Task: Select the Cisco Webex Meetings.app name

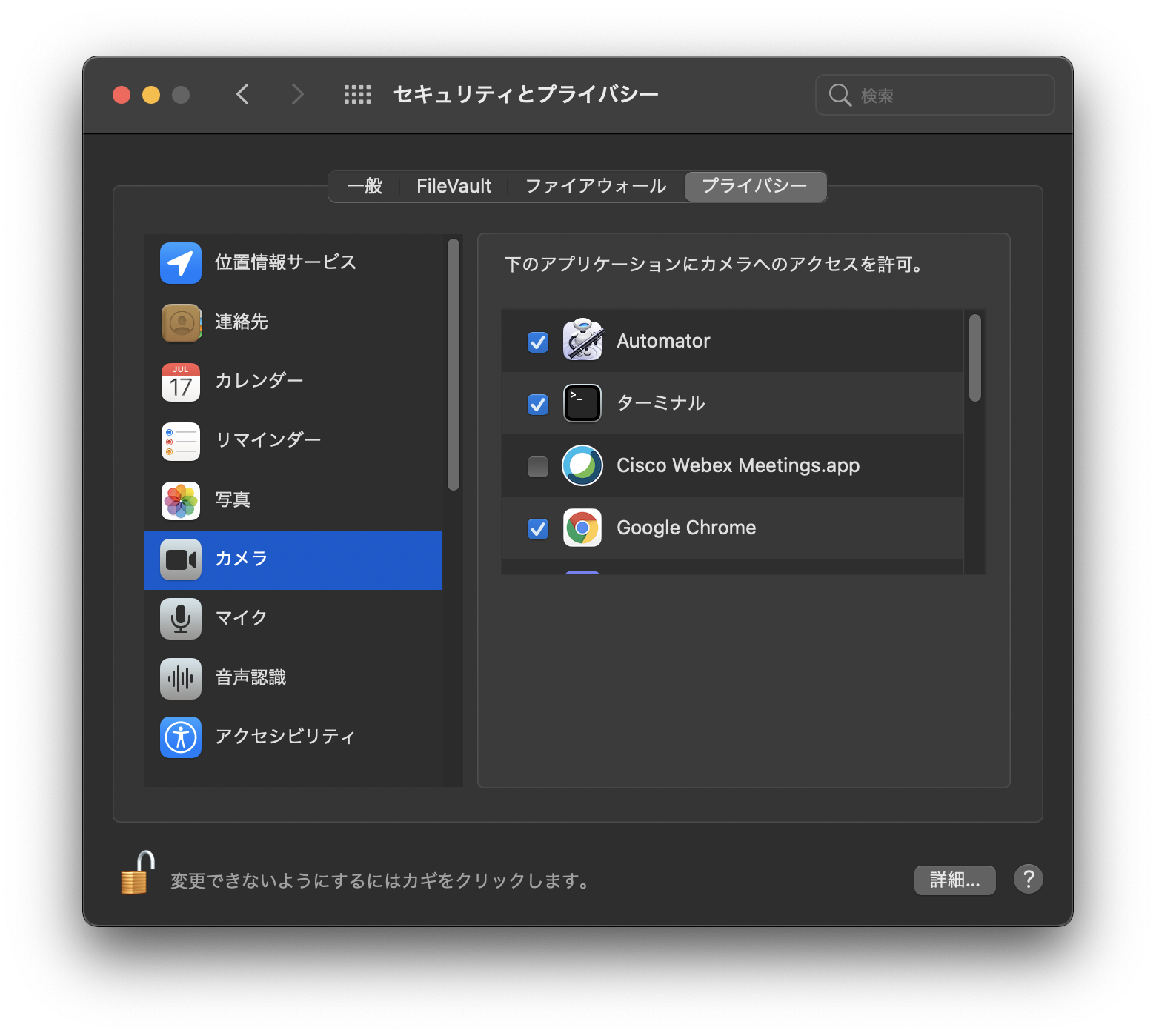Action: (x=738, y=465)
